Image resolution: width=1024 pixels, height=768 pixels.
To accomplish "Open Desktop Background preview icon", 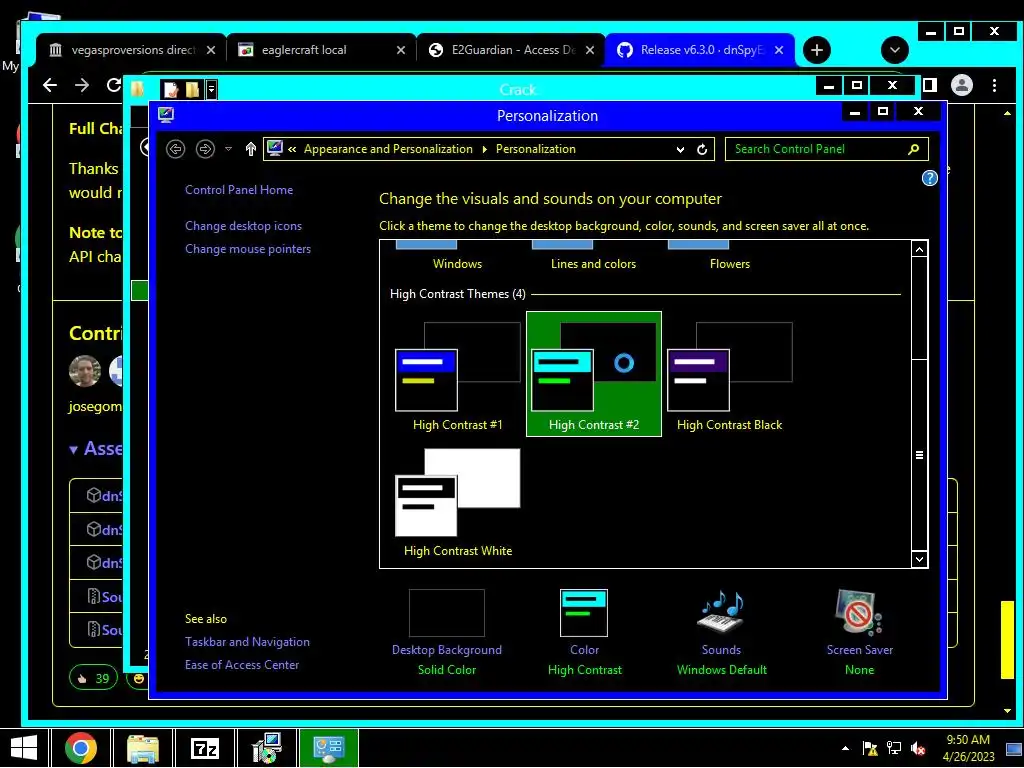I will coord(447,613).
